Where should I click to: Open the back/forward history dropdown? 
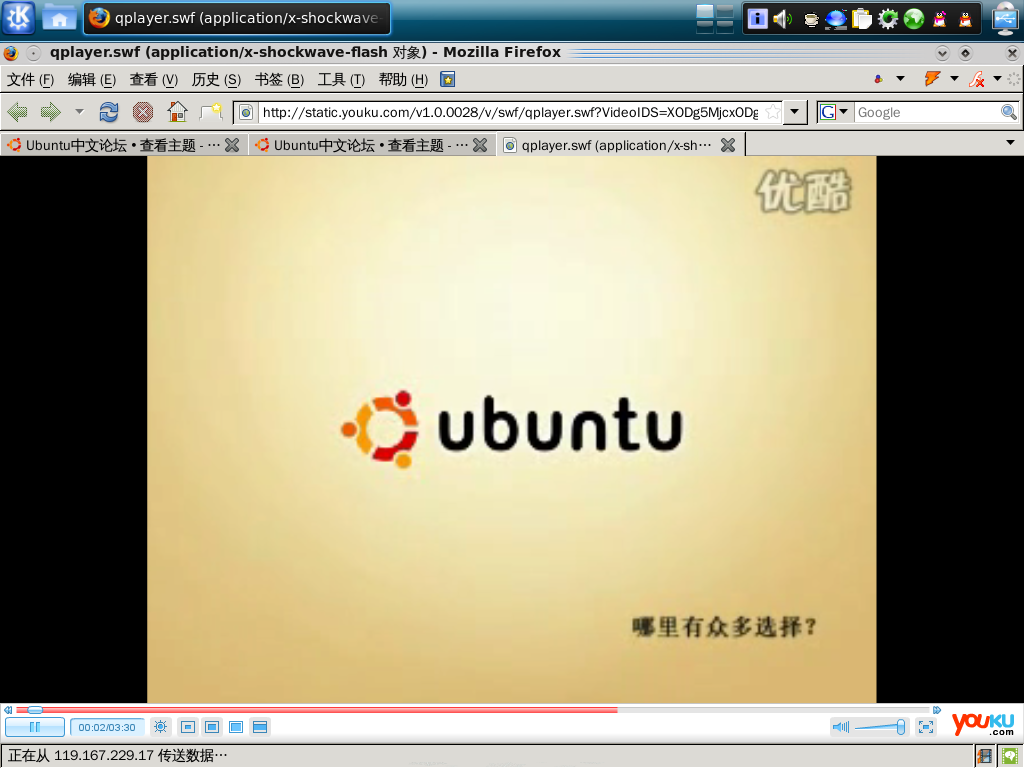pyautogui.click(x=80, y=112)
